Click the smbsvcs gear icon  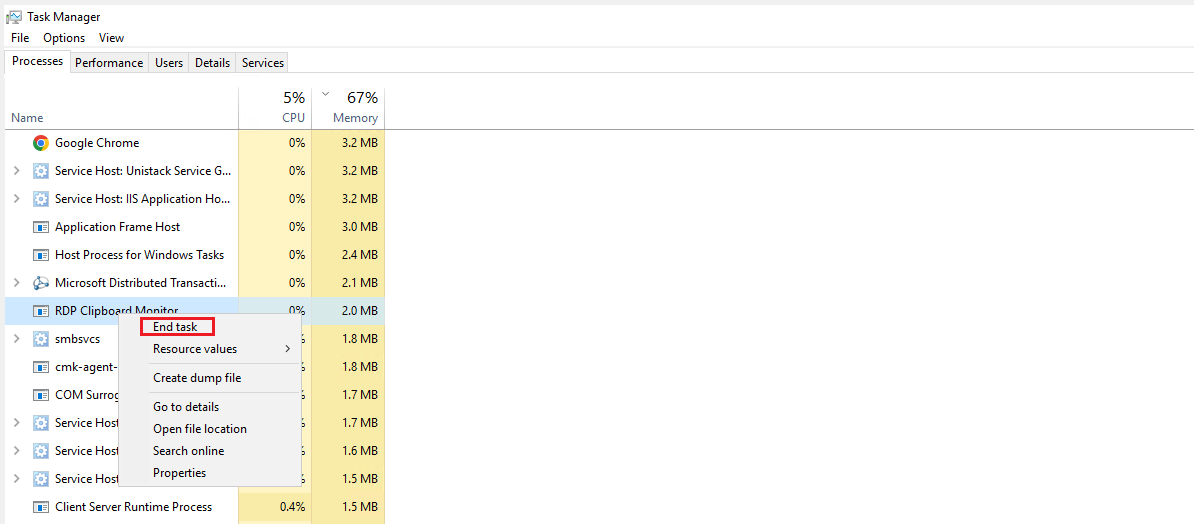point(41,339)
